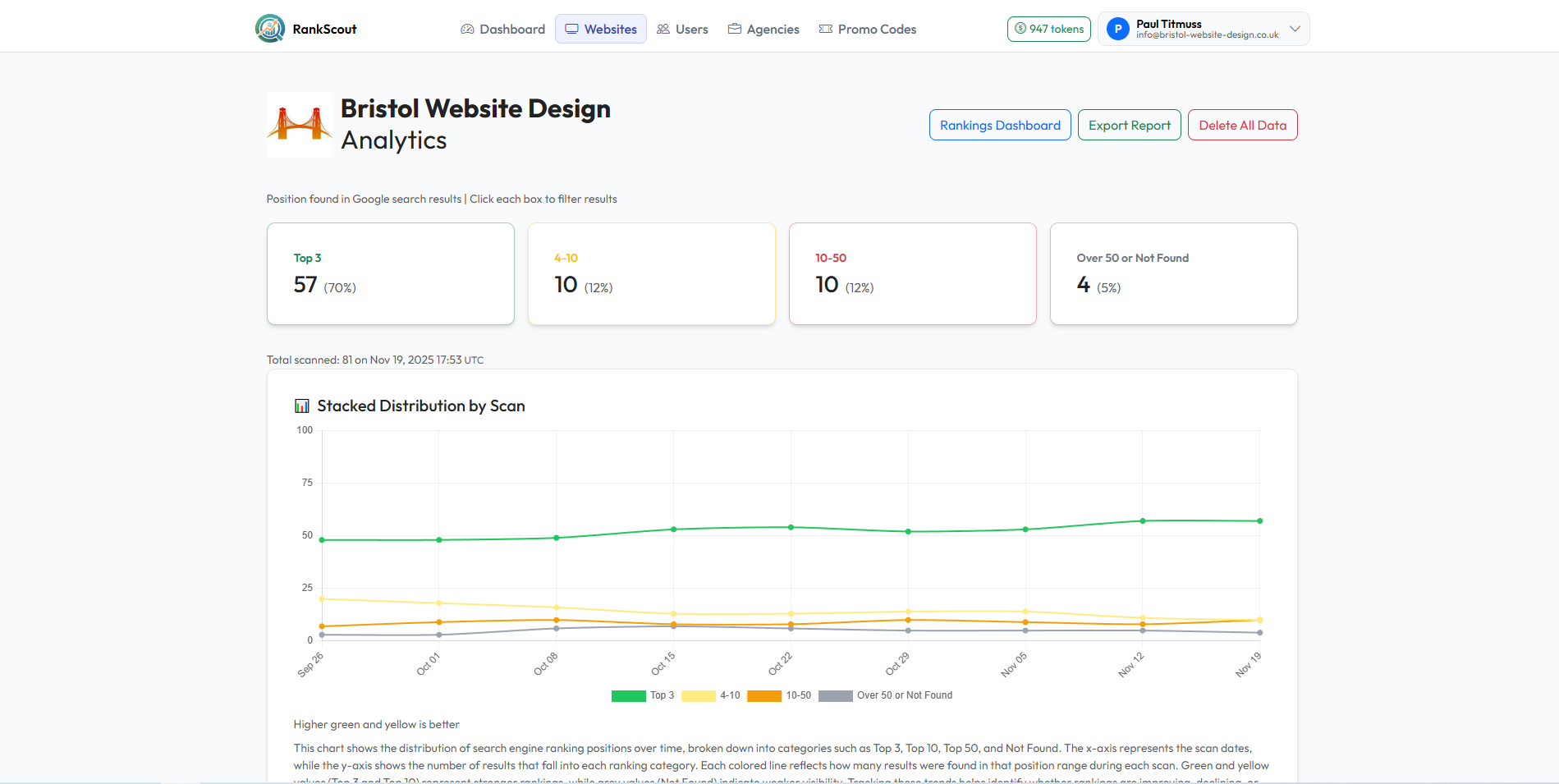The image size is (1559, 784).
Task: Select the Users menu item
Action: [x=683, y=29]
